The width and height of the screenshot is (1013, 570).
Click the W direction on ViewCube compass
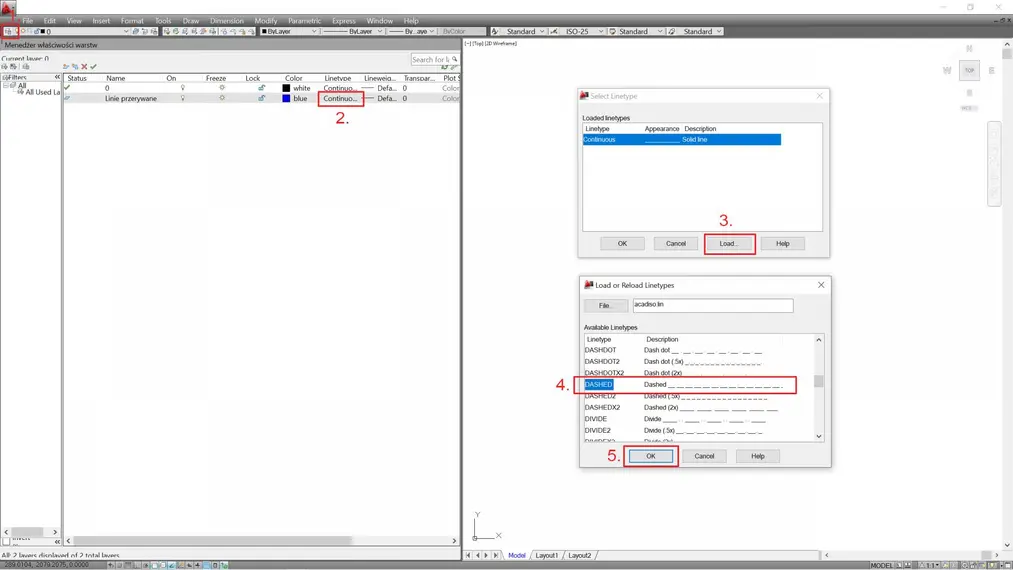point(947,70)
